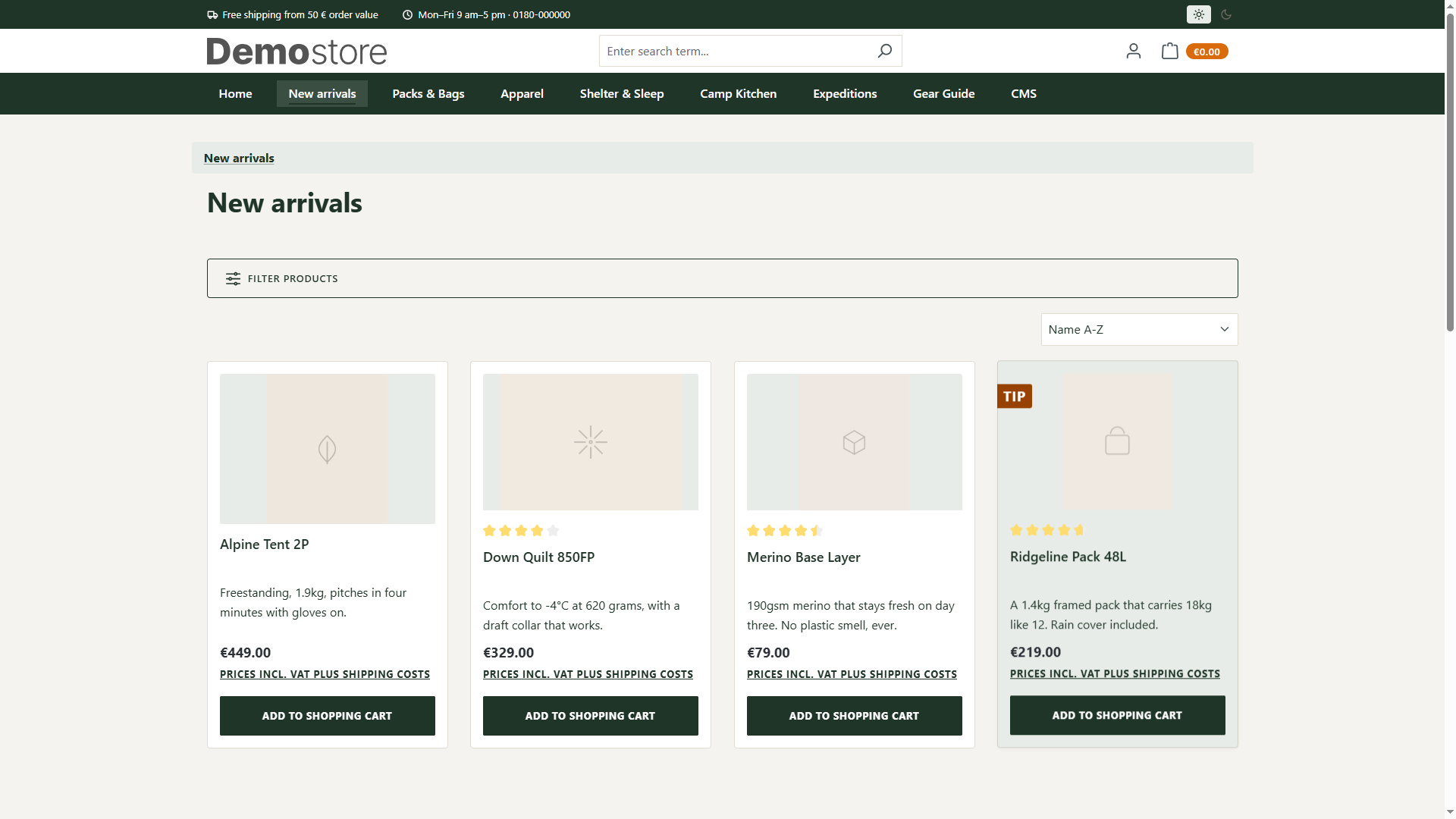This screenshot has height=819, width=1456.
Task: Open the Merino Base Layer product image
Action: pos(854,442)
